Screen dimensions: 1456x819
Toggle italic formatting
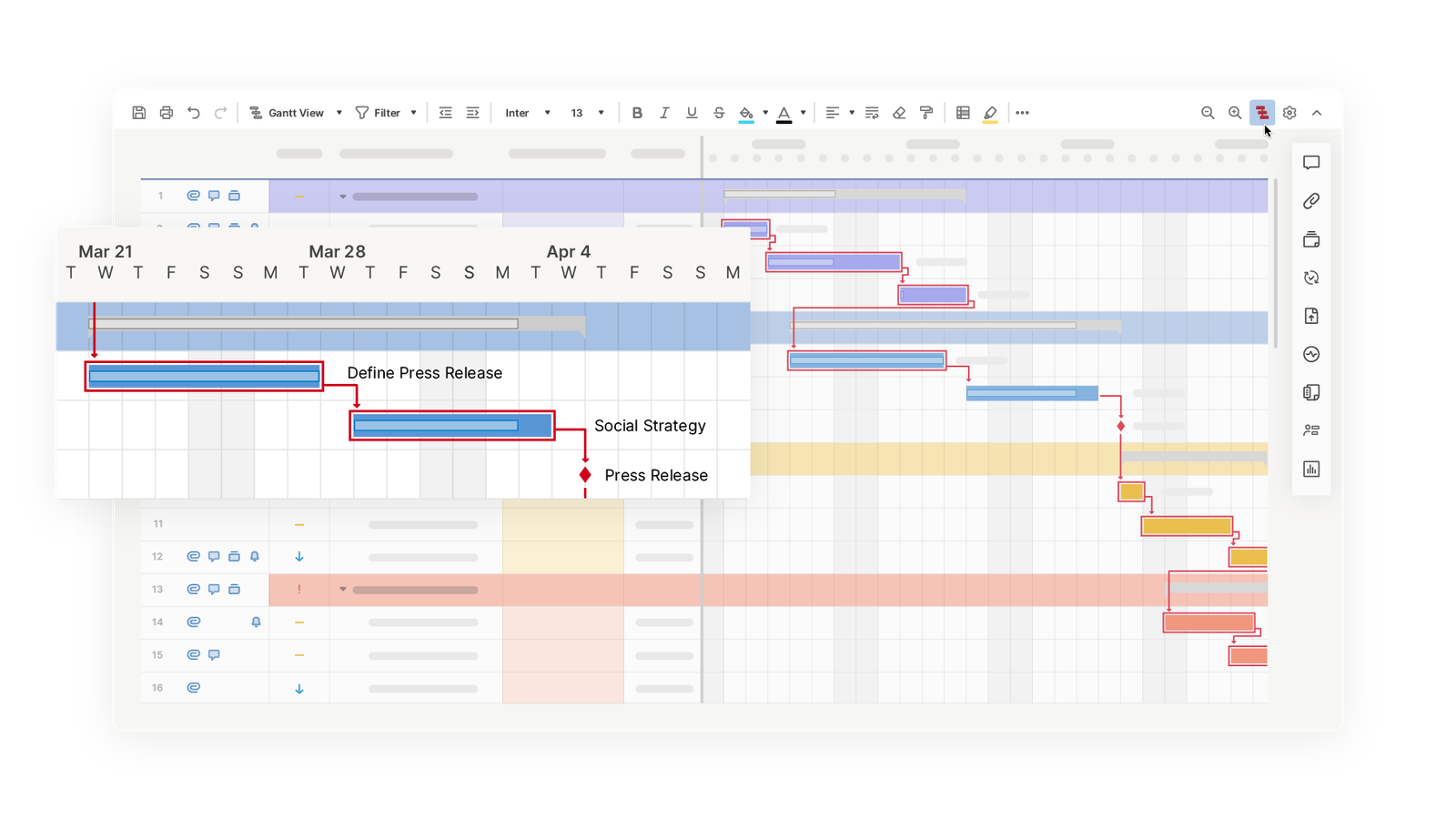(x=664, y=112)
